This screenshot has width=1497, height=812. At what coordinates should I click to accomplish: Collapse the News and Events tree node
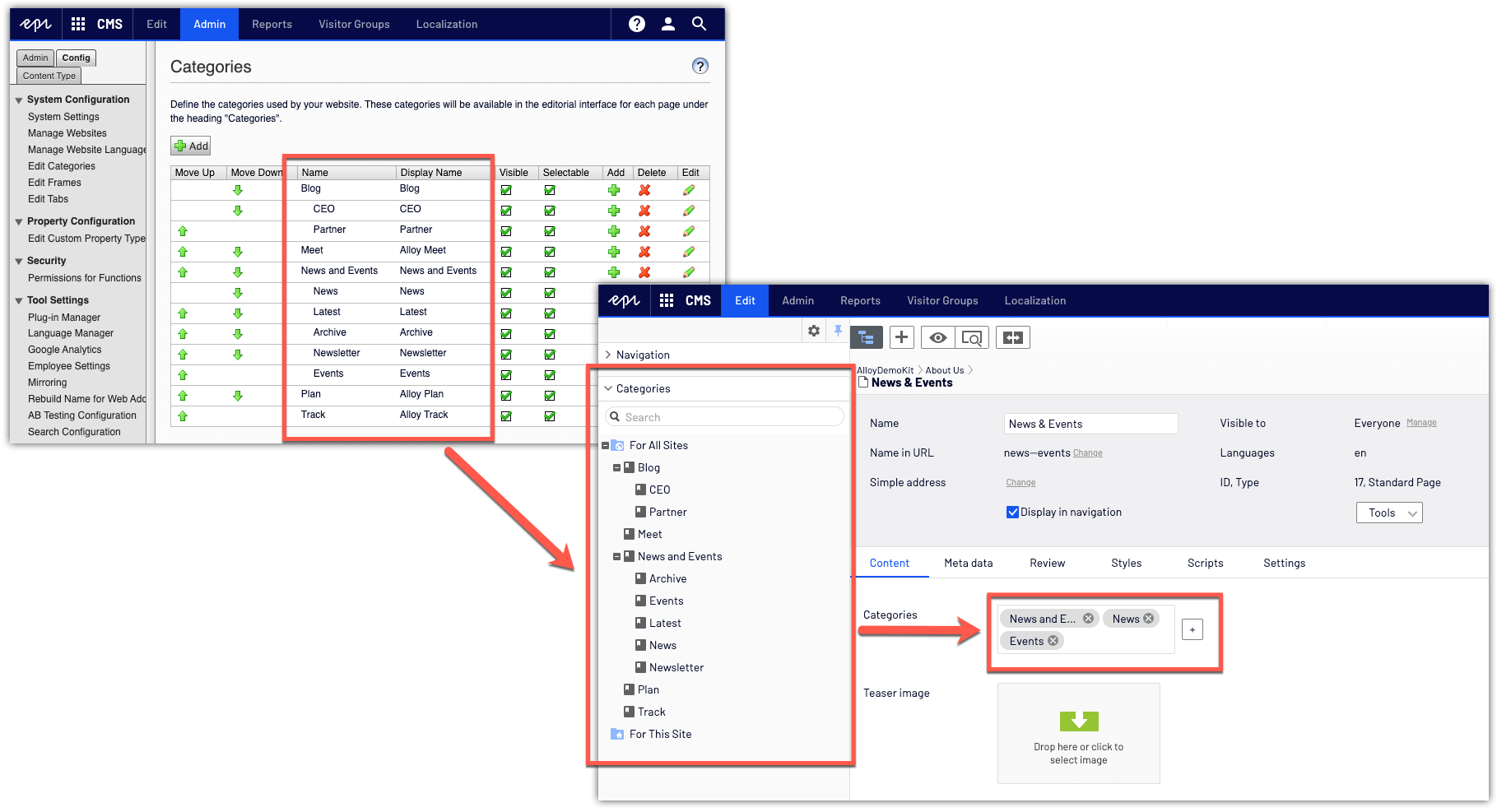click(x=616, y=557)
